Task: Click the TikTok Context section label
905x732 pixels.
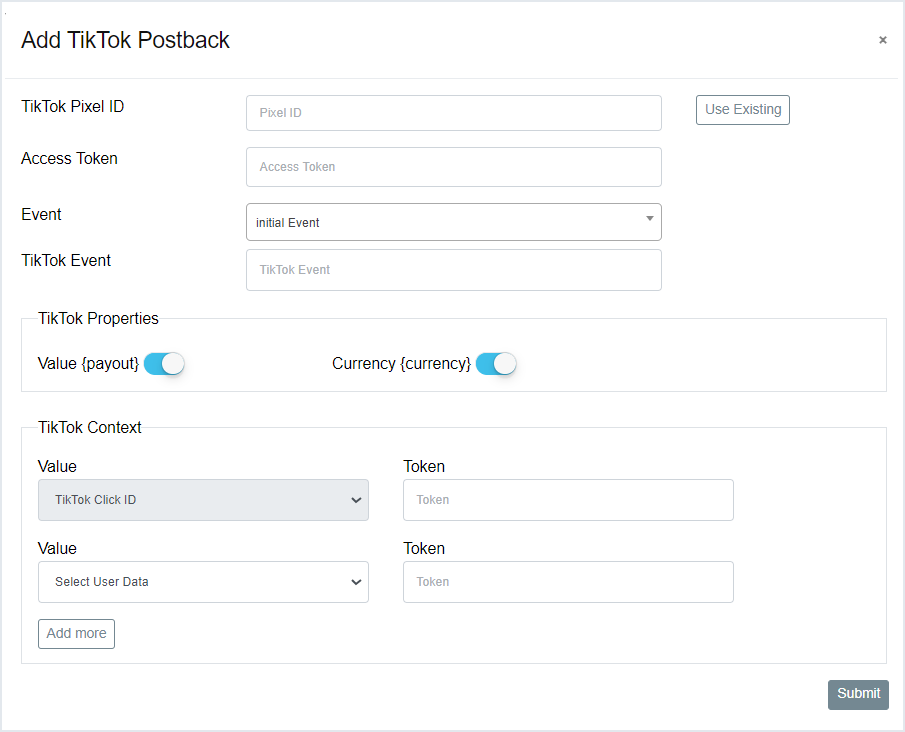Action: tap(90, 428)
